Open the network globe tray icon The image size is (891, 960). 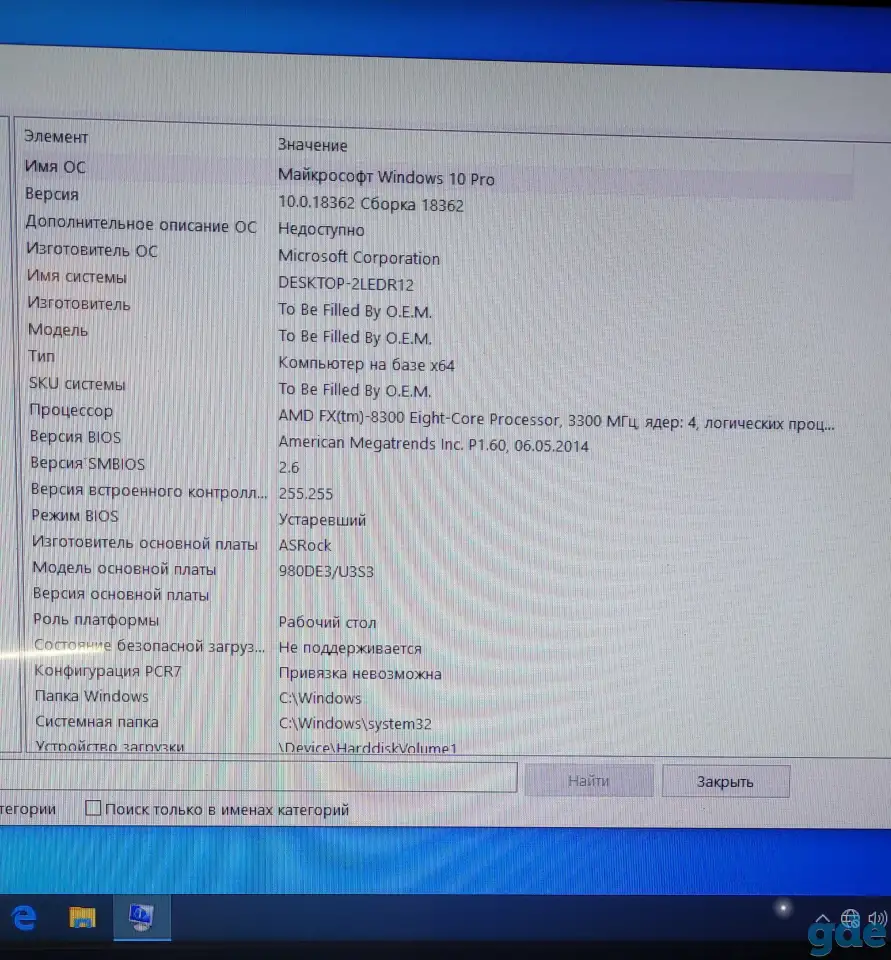click(850, 918)
